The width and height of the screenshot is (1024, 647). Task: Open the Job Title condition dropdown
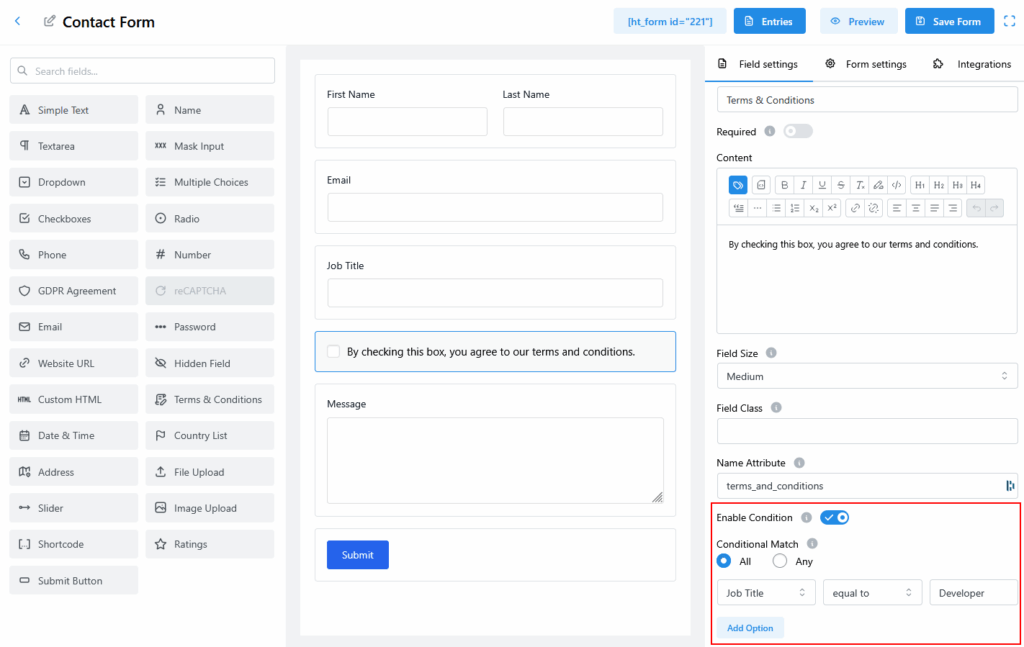click(766, 593)
